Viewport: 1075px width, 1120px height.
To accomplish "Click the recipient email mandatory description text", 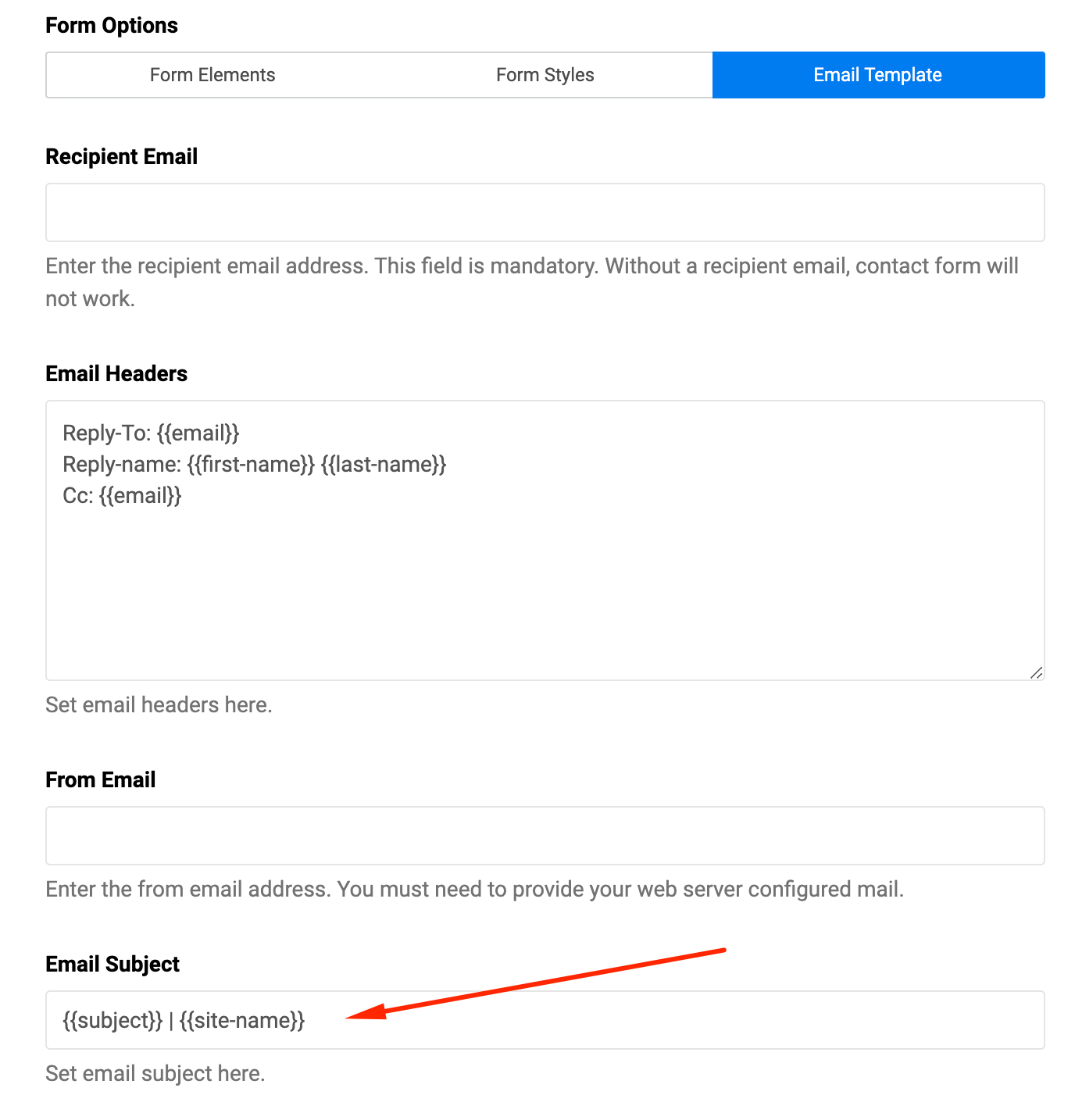I will tap(531, 267).
